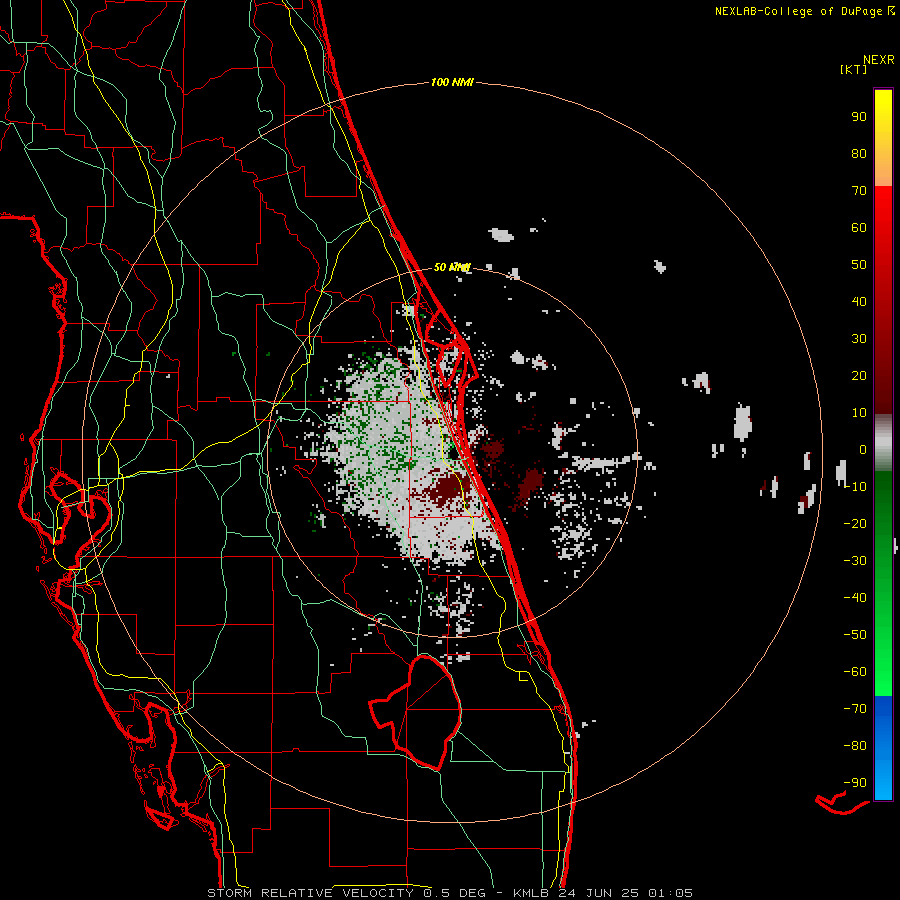Image resolution: width=900 pixels, height=900 pixels.
Task: Click the 30 knot scale value
Action: (x=859, y=339)
